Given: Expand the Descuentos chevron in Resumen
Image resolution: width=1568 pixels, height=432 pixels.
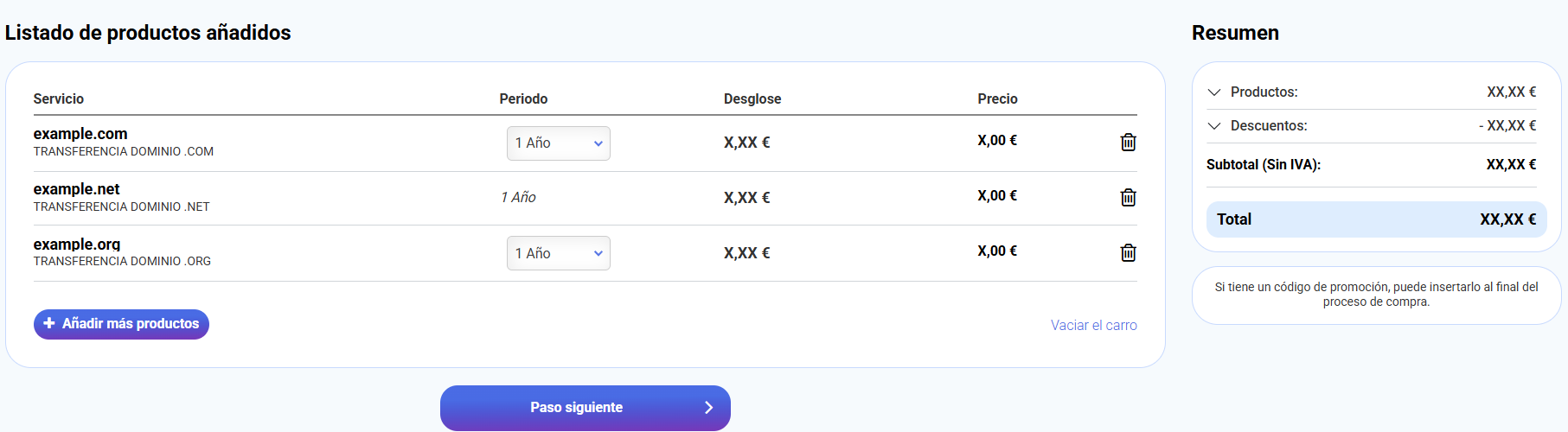Looking at the screenshot, I should tap(1214, 126).
